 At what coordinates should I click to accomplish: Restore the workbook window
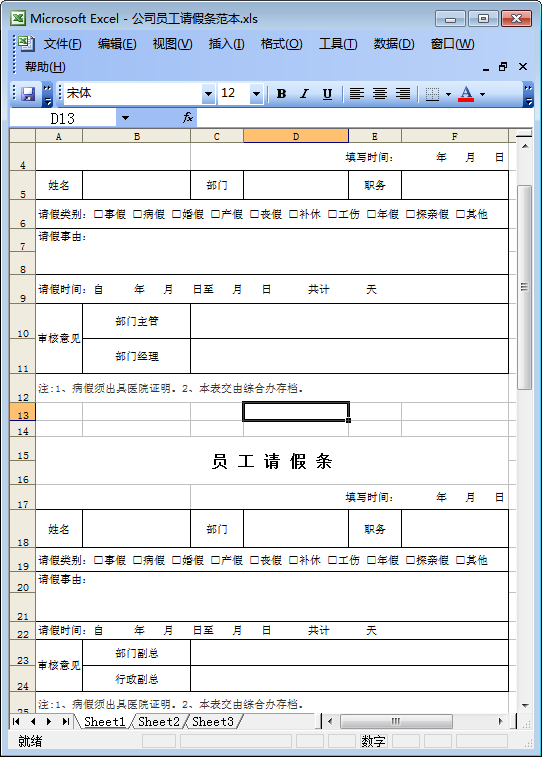pyautogui.click(x=503, y=67)
